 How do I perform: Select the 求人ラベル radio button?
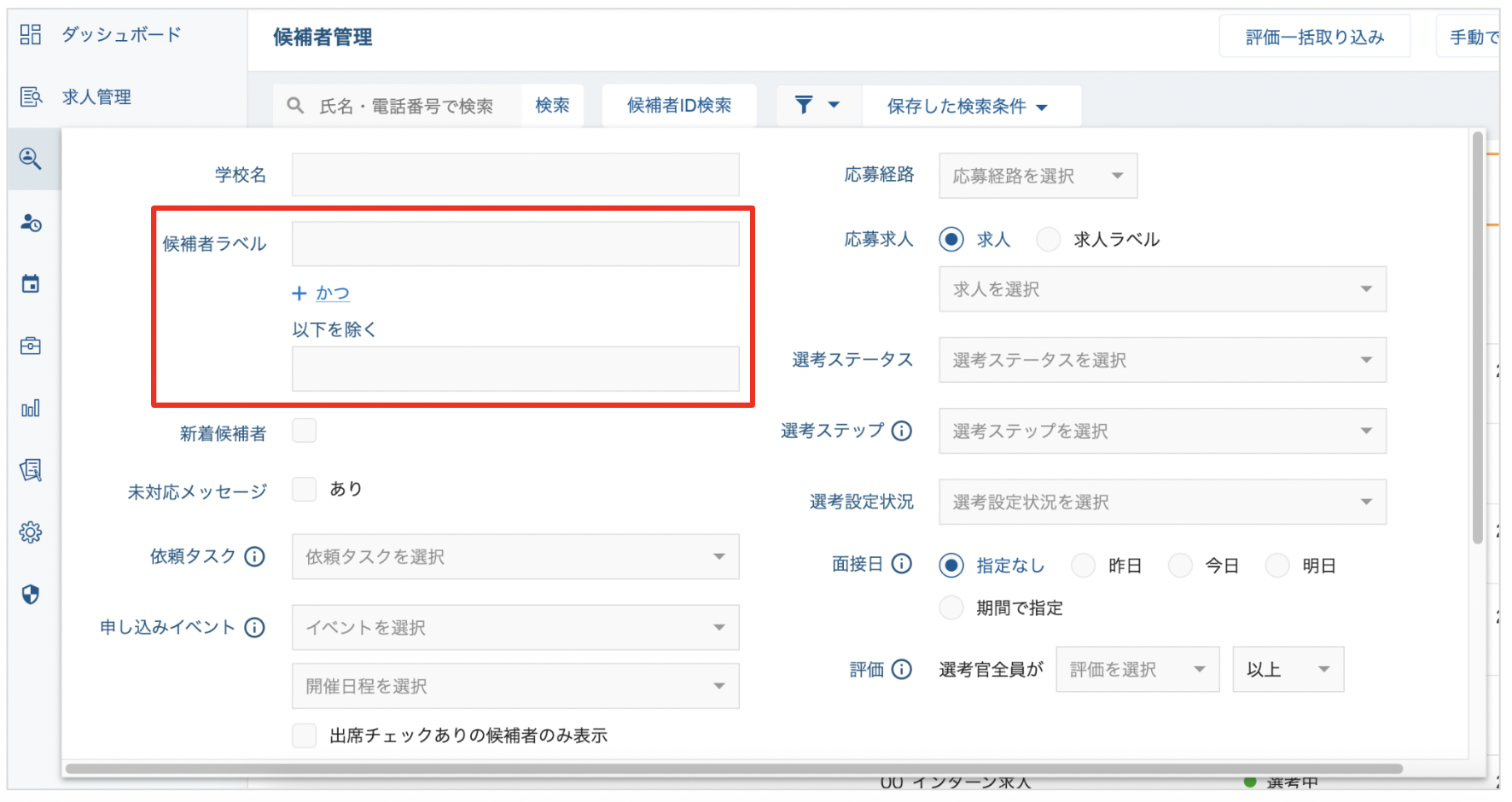[1049, 240]
